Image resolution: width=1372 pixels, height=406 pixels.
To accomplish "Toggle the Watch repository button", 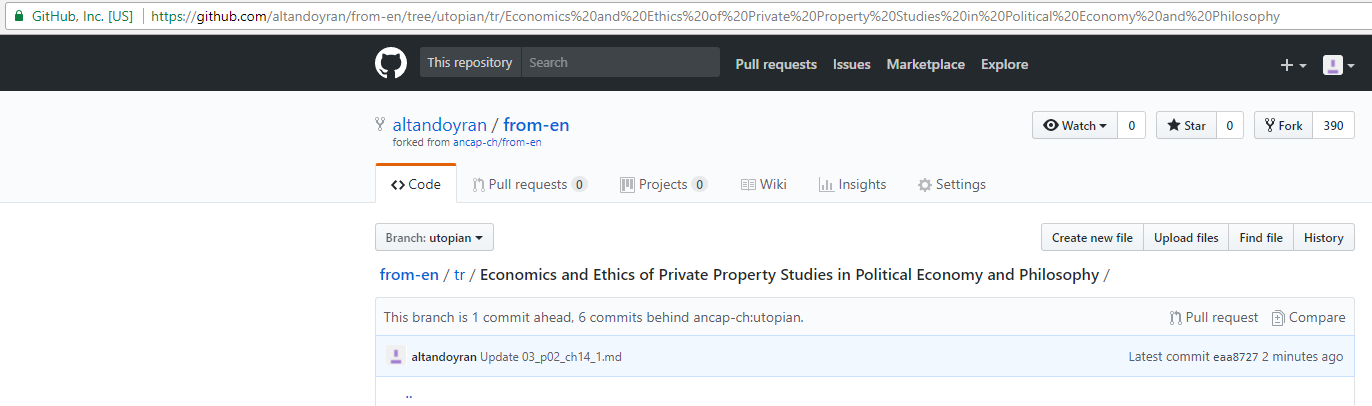I will coord(1075,125).
